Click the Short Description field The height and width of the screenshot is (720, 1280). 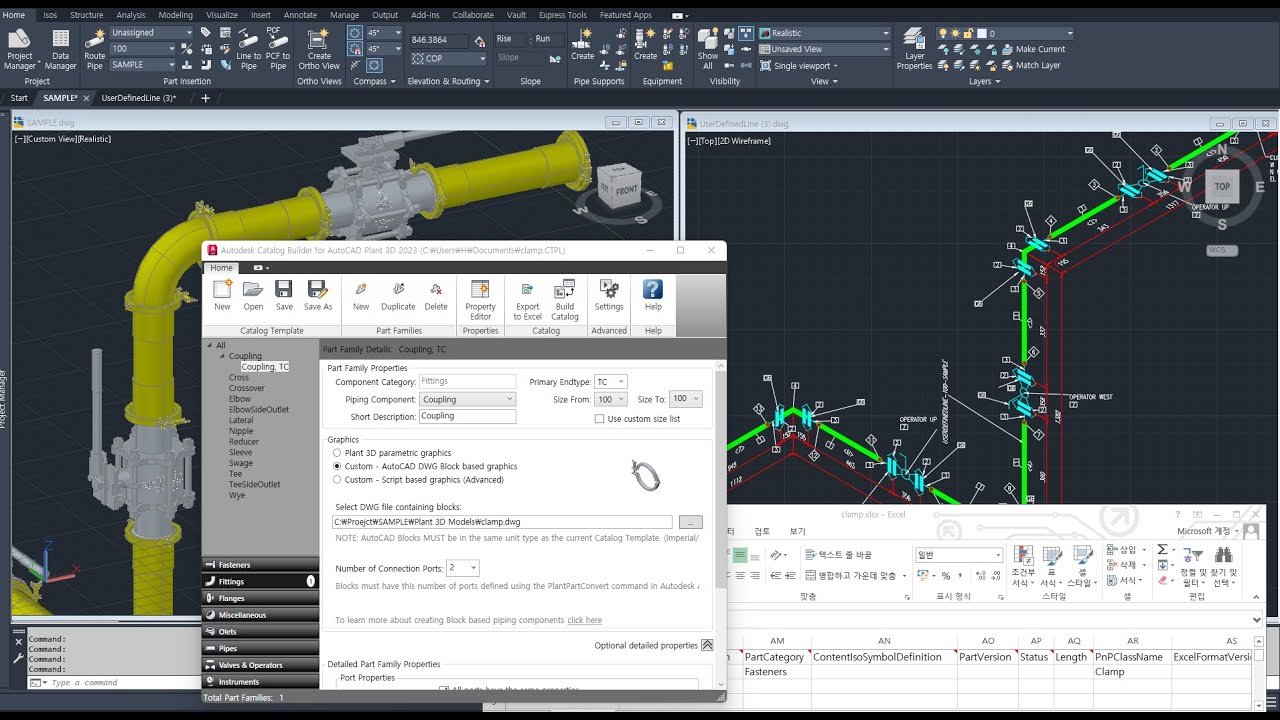pos(468,416)
